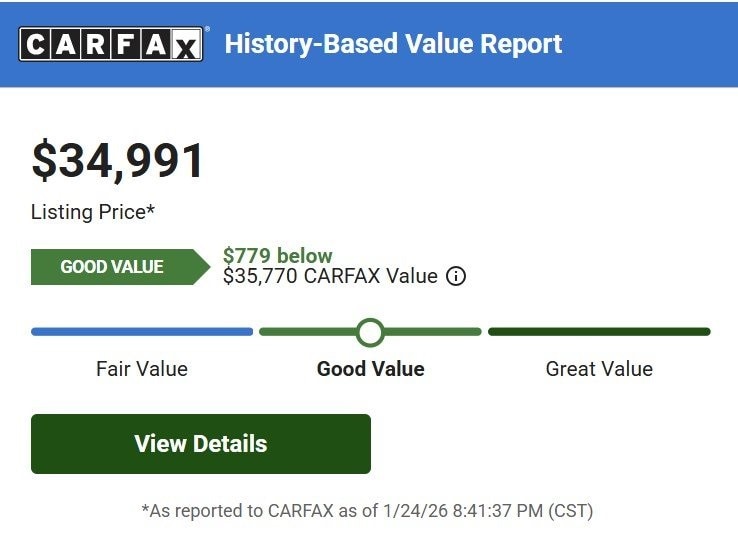Click the GOOD VALUE badge
738x558 pixels.
[x=112, y=267]
